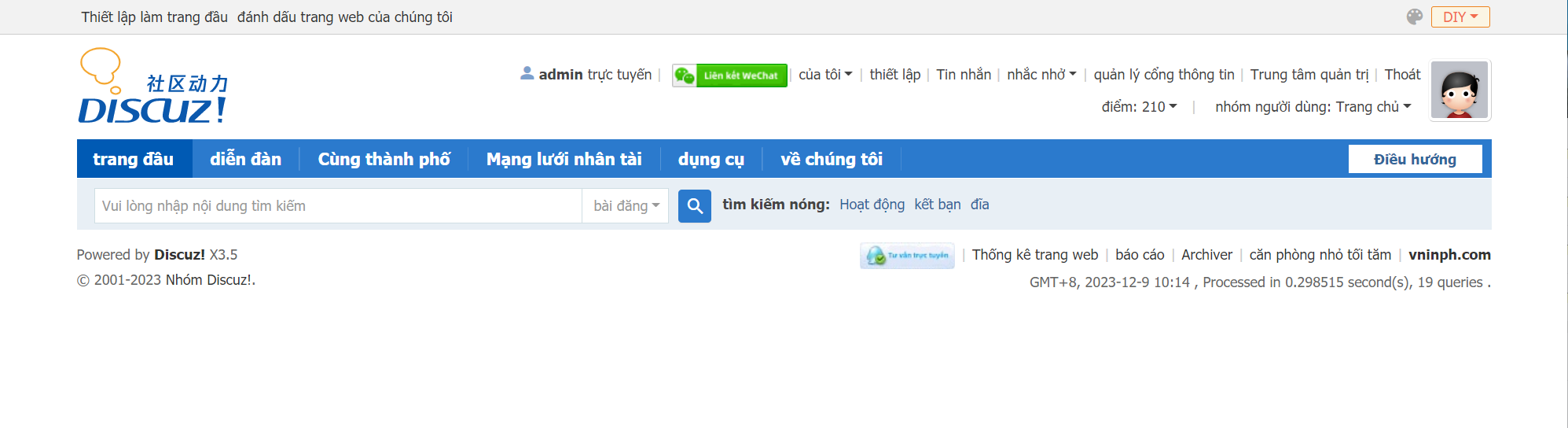Open the "Cùng thành phố" navigation tab
The width and height of the screenshot is (1568, 428).
coord(384,159)
